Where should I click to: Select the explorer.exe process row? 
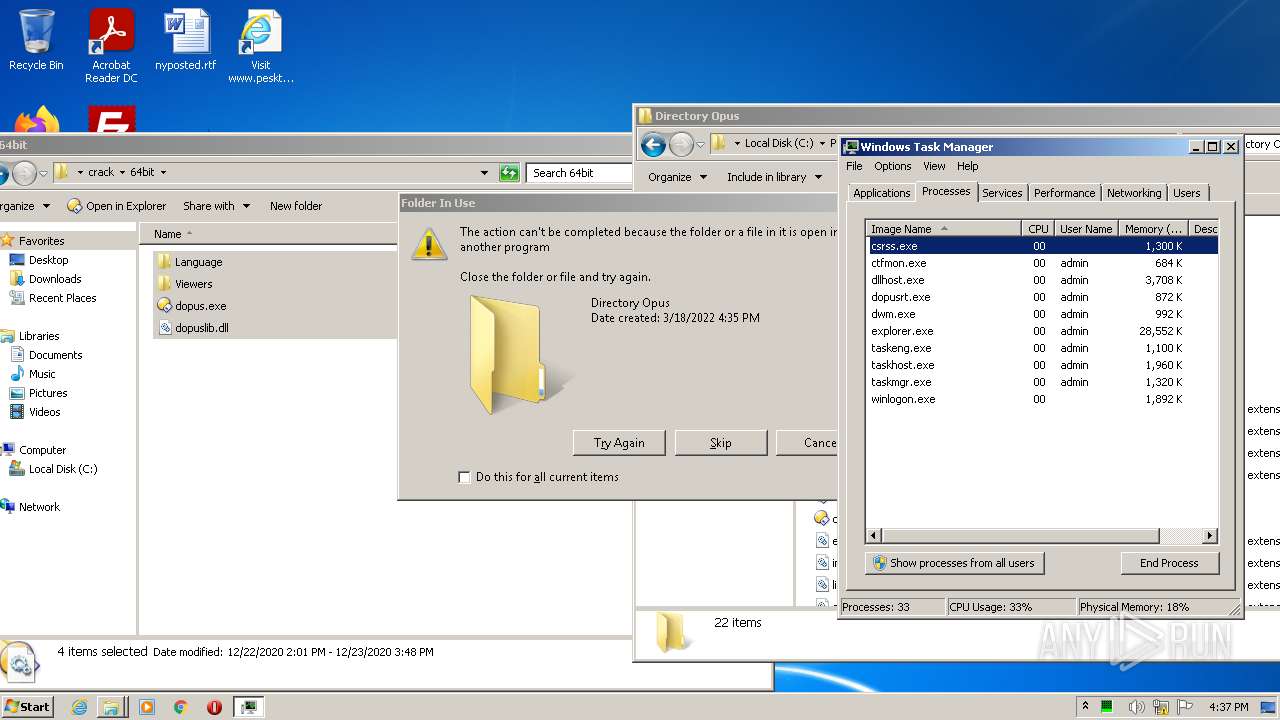[1042, 331]
